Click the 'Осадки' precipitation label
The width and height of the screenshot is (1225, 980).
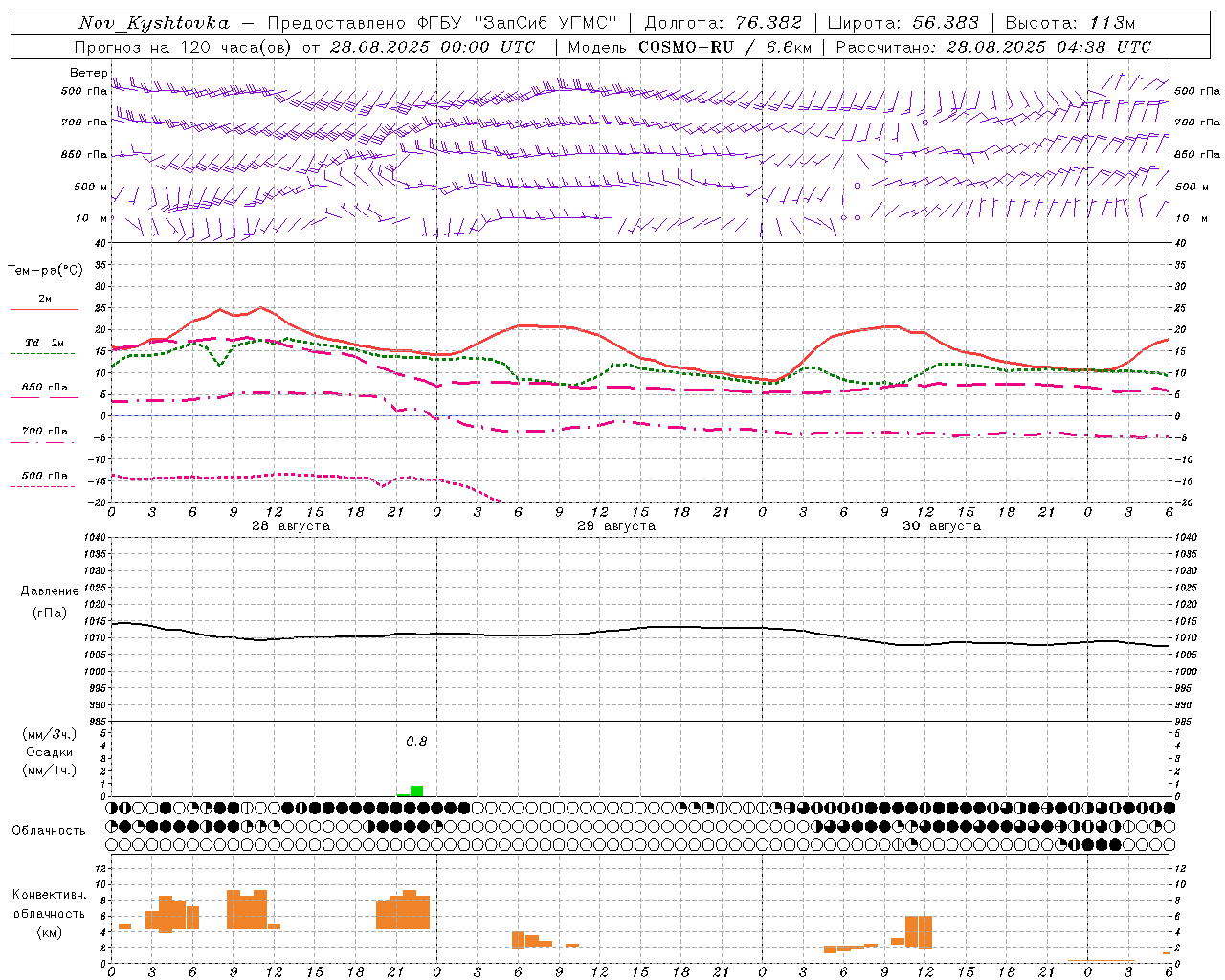pos(50,752)
